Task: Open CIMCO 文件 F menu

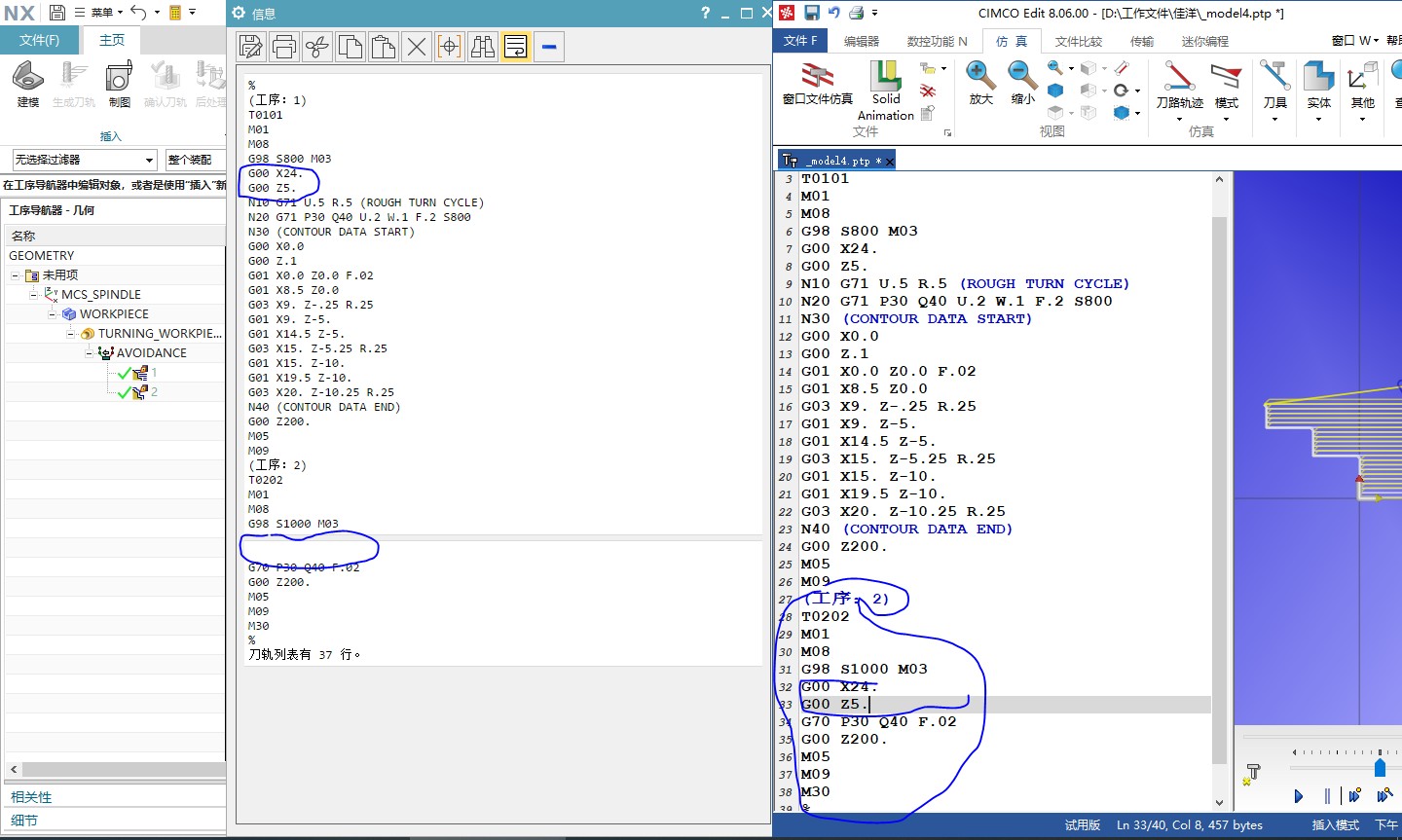Action: pyautogui.click(x=800, y=41)
